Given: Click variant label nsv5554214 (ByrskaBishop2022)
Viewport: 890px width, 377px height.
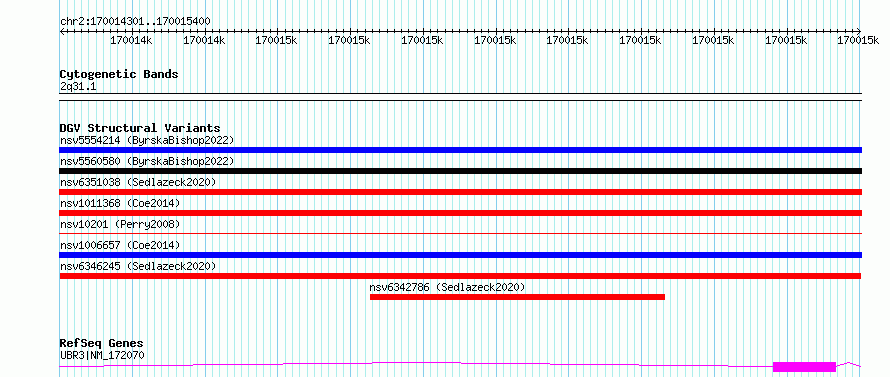Looking at the screenshot, I should click(x=146, y=140).
